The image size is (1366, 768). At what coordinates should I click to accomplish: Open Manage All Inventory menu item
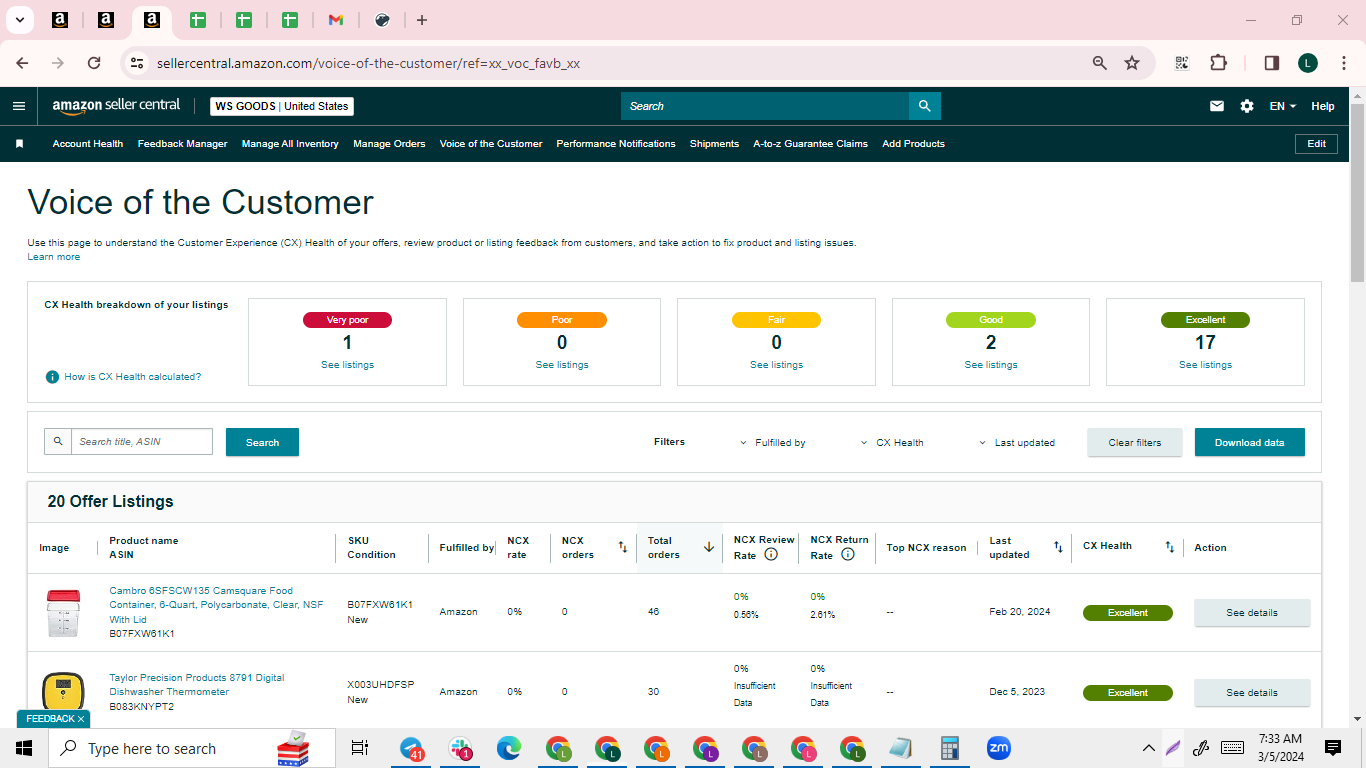[x=290, y=144]
